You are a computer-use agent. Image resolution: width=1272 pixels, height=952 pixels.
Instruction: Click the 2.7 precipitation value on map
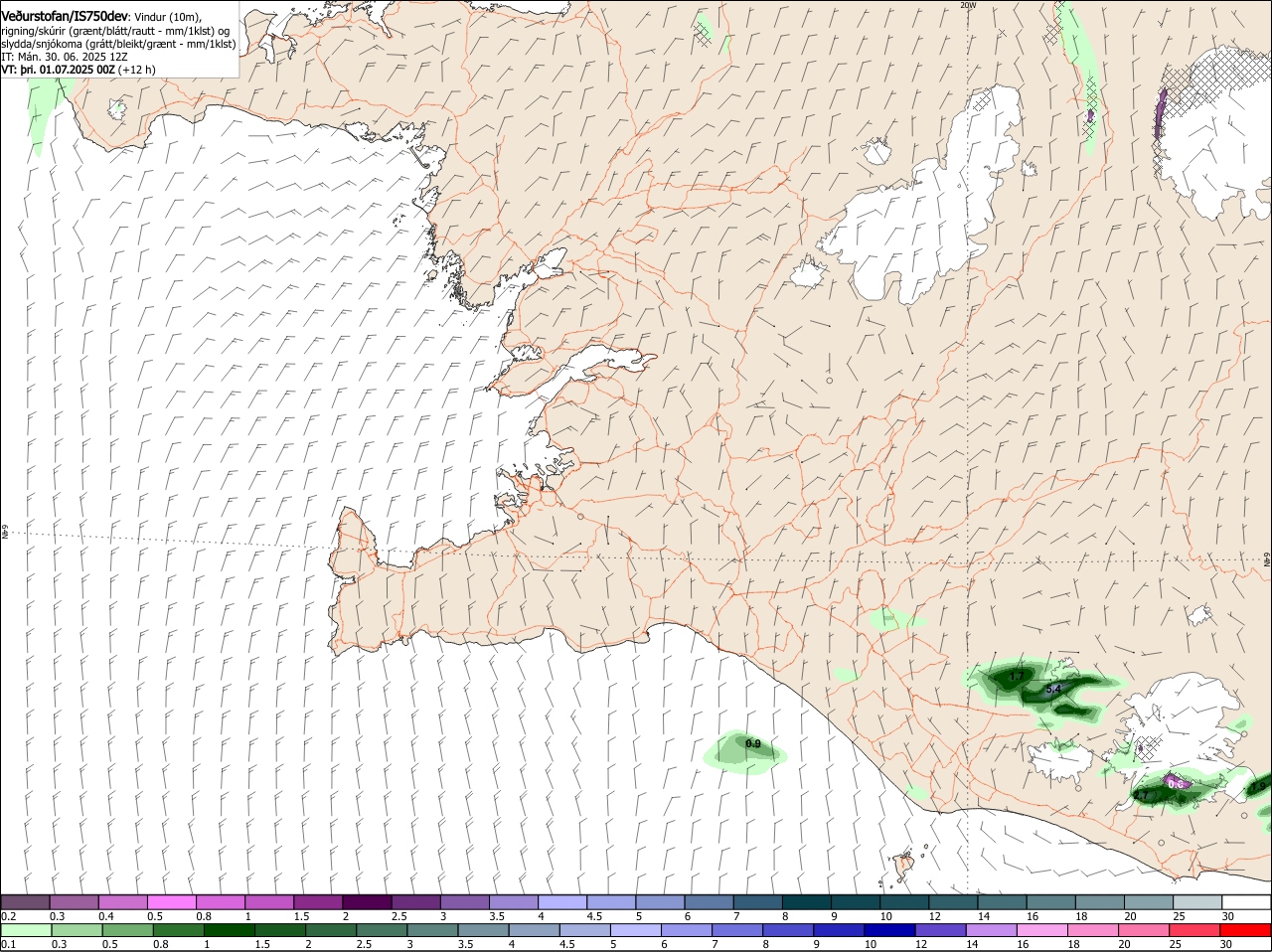pos(1141,795)
